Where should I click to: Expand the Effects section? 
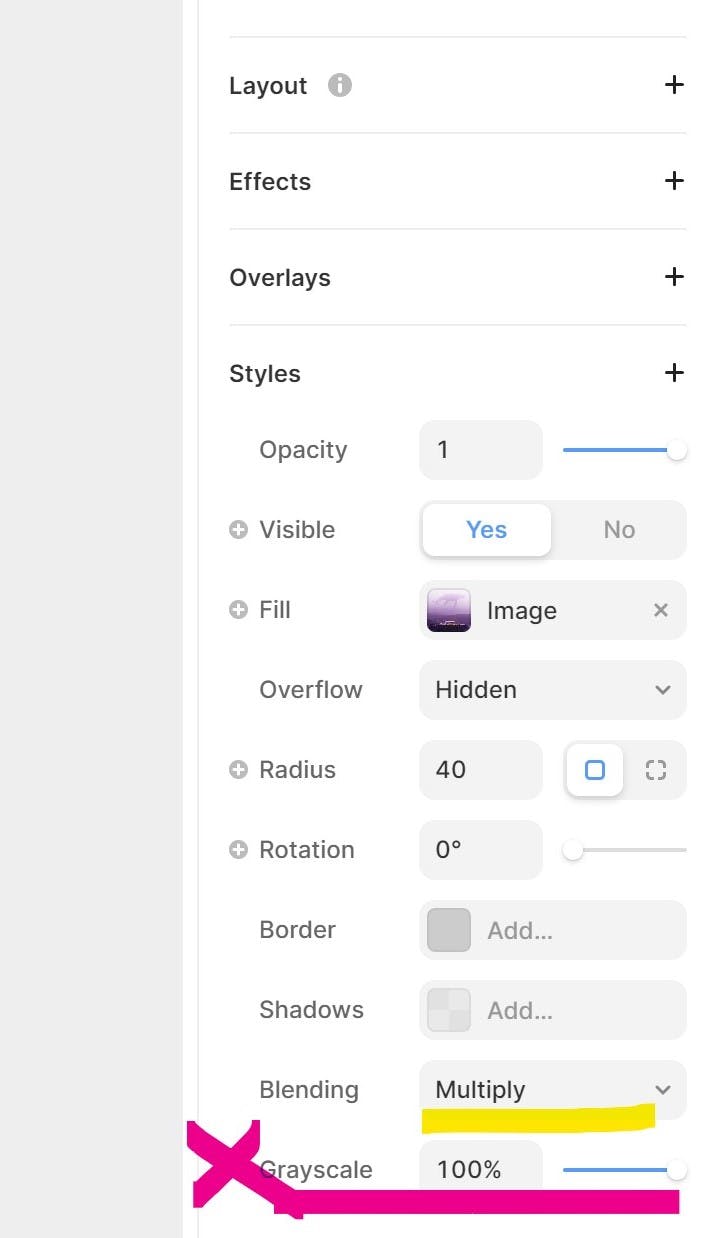(674, 181)
